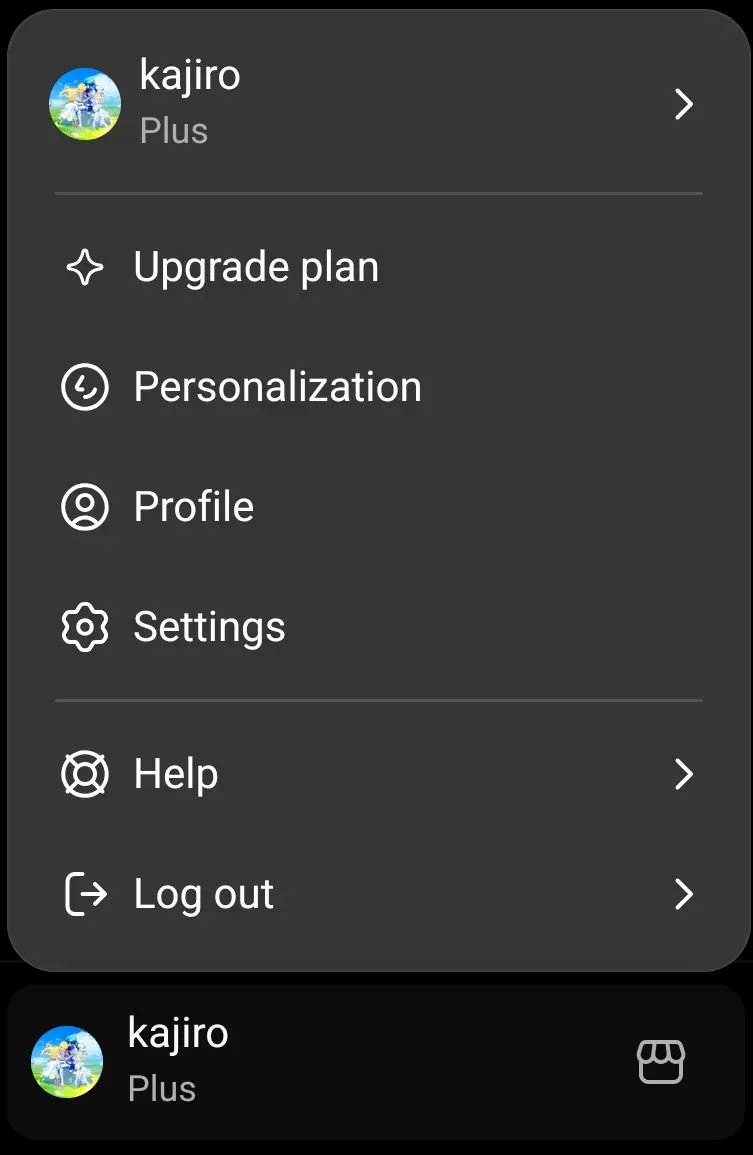This screenshot has width=753, height=1155.
Task: Click the sparkle icon beside Upgrade plan
Action: pos(85,267)
